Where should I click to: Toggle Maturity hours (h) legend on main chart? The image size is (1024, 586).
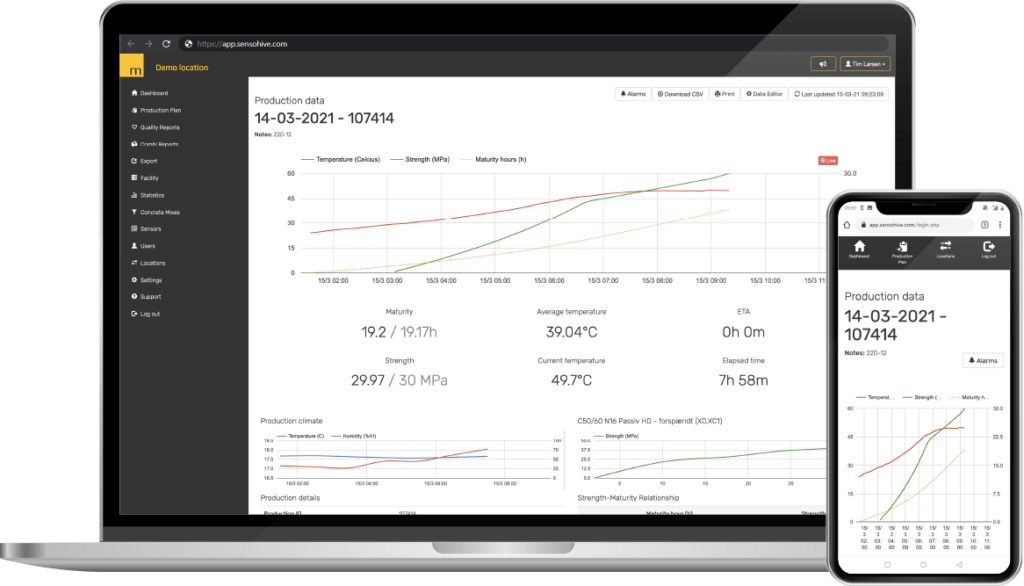click(493, 159)
